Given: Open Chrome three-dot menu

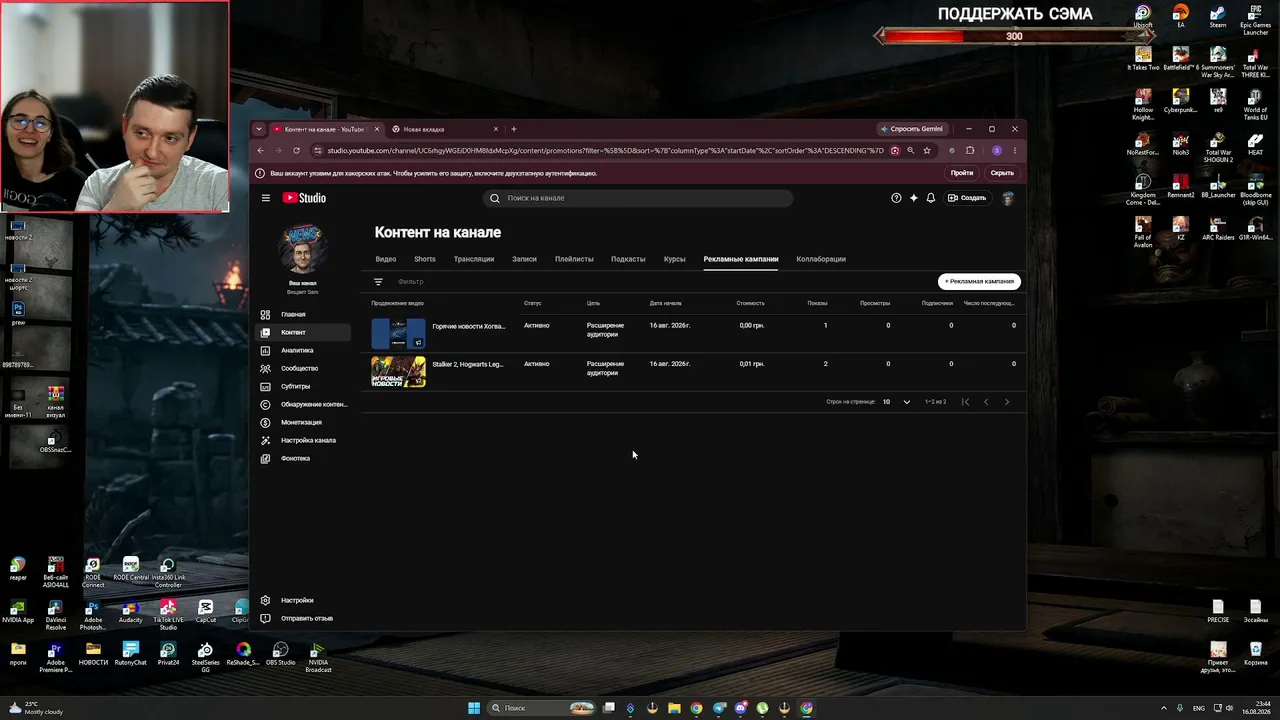Looking at the screenshot, I should pos(1015,151).
